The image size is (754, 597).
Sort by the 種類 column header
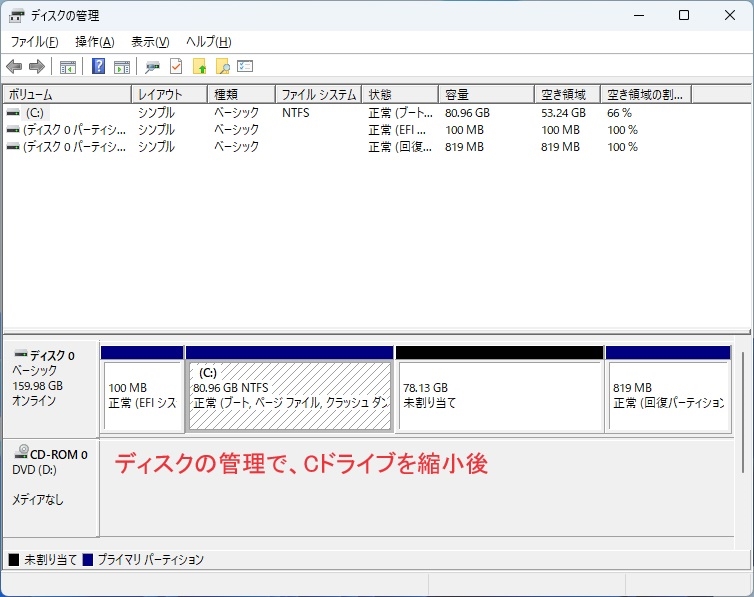pyautogui.click(x=241, y=94)
